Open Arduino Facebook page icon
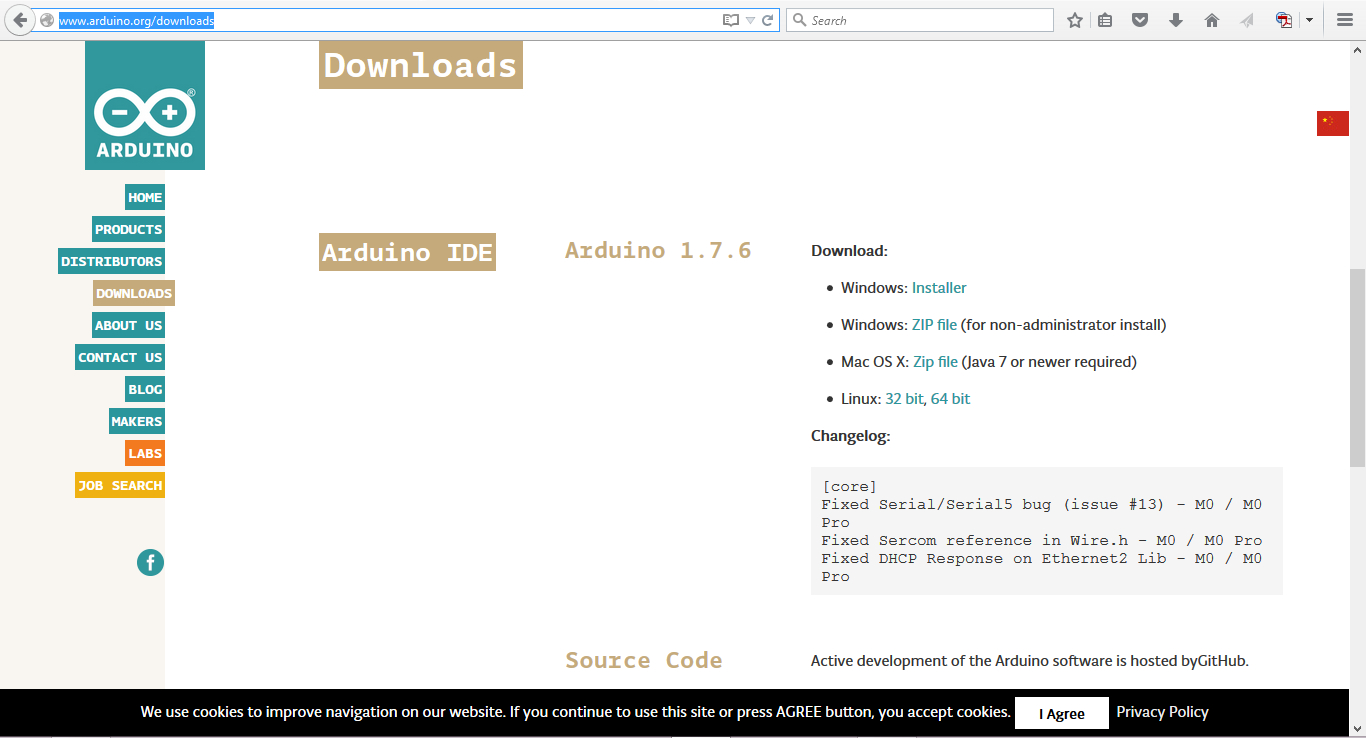1366x738 pixels. click(150, 562)
